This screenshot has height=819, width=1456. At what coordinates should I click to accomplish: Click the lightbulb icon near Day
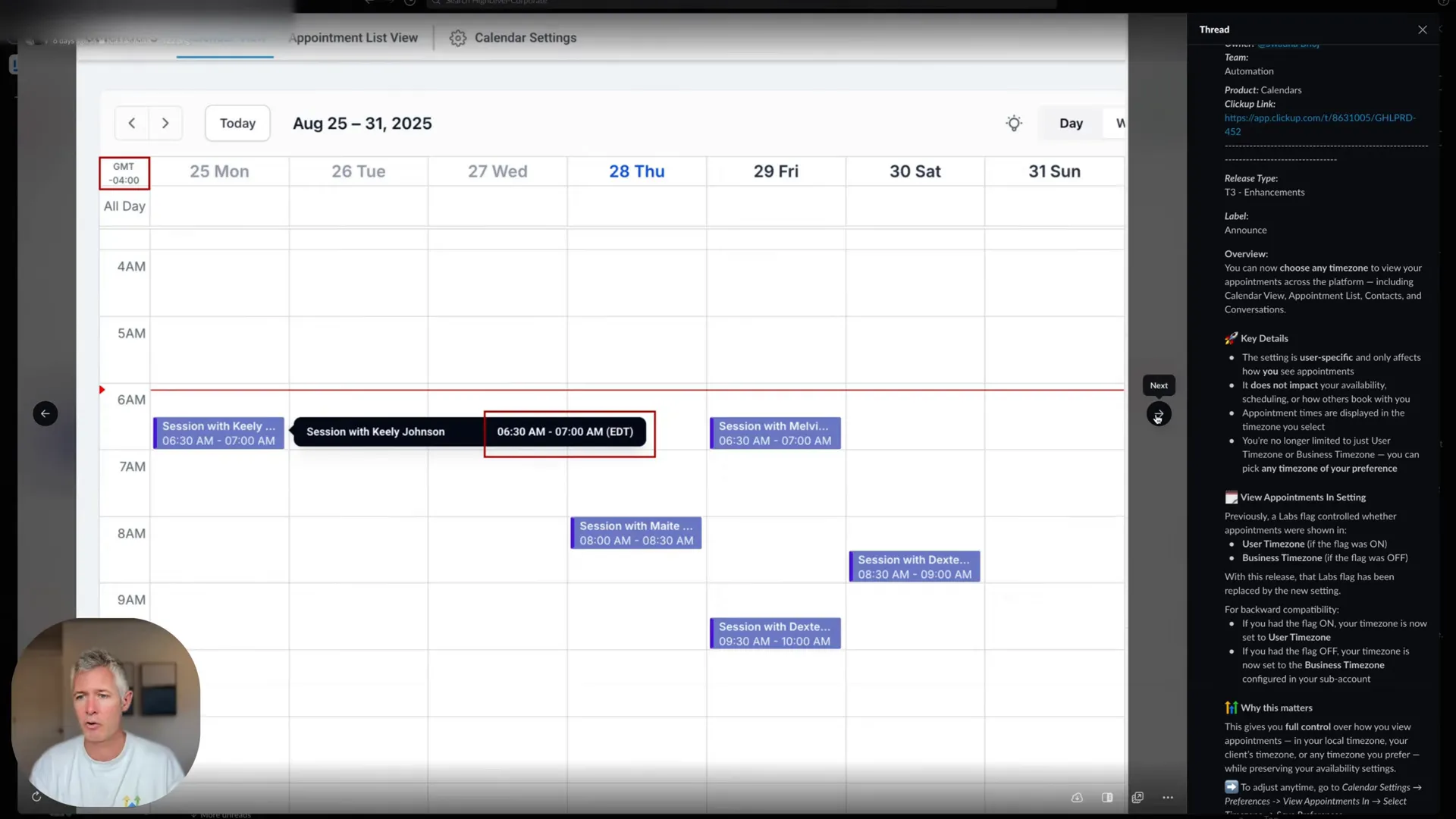[x=1014, y=123]
